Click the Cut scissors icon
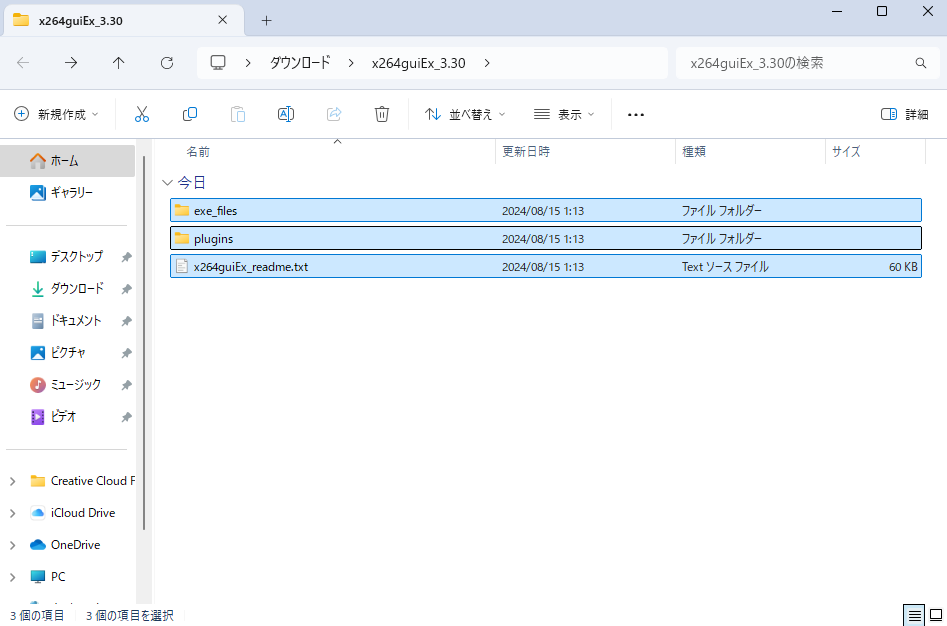This screenshot has width=947, height=626. (x=141, y=114)
